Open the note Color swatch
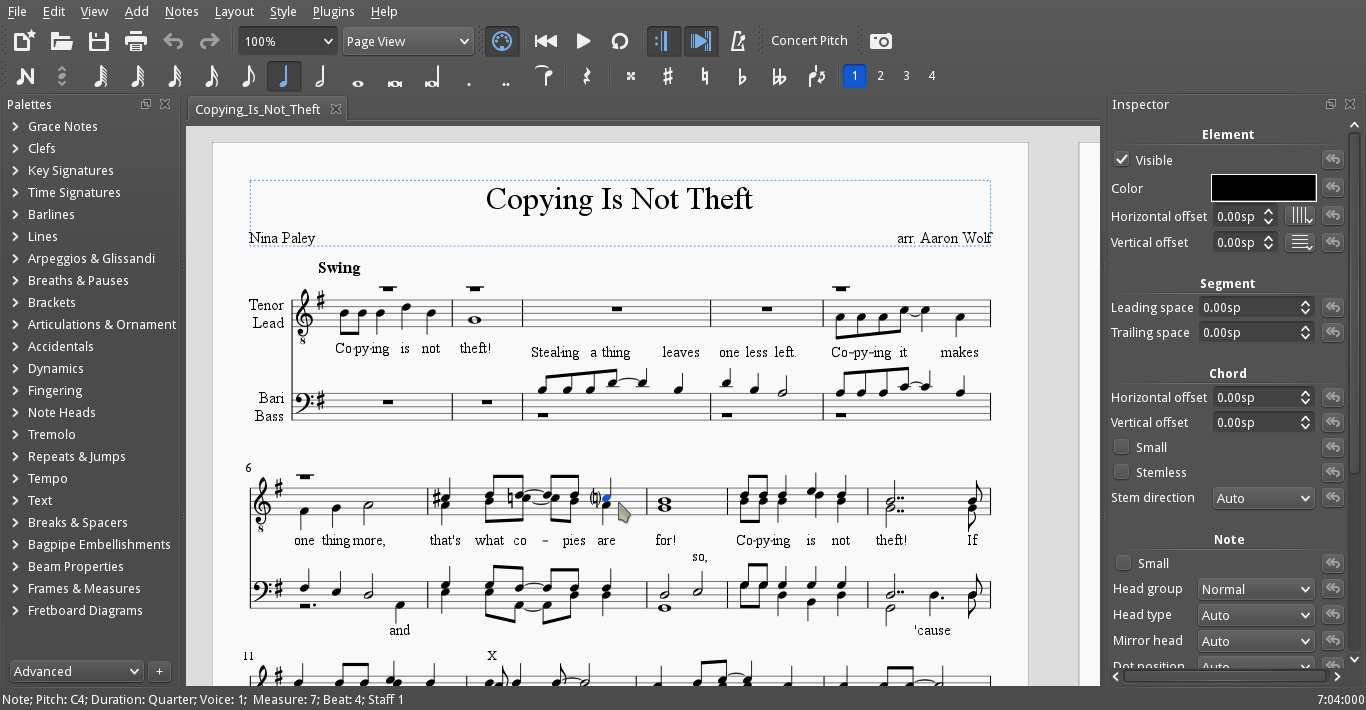The image size is (1366, 710). (x=1263, y=187)
